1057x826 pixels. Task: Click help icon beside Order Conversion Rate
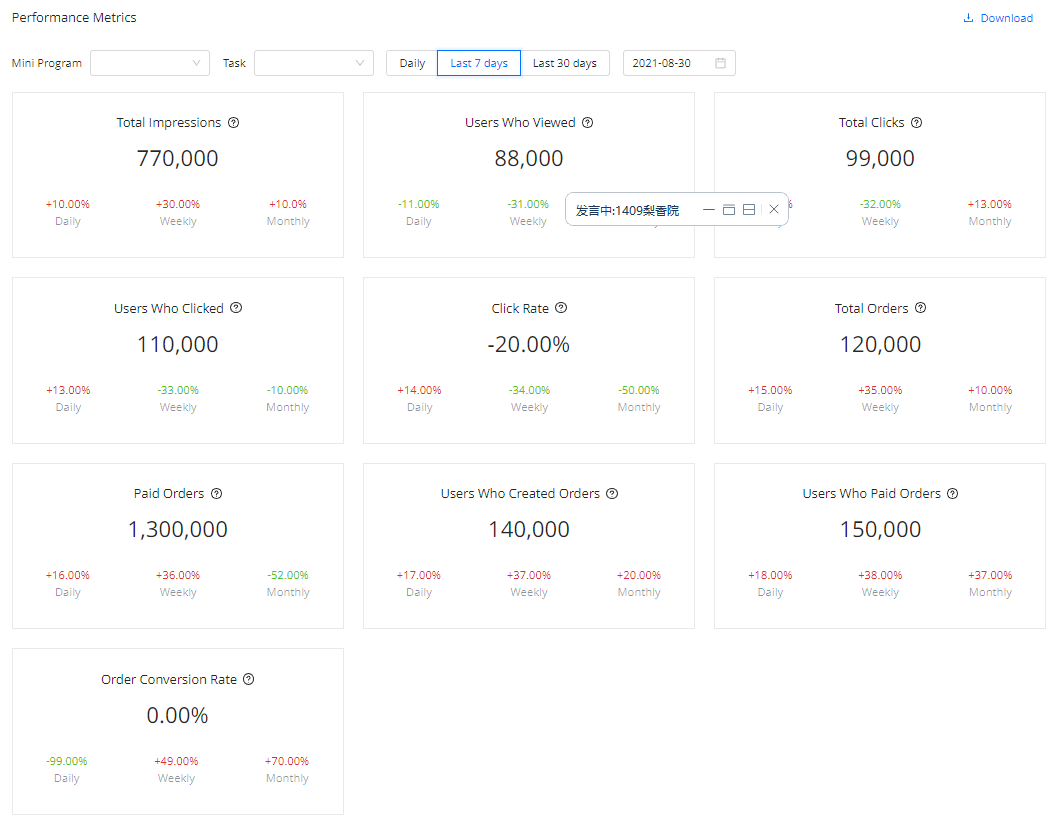tap(249, 679)
